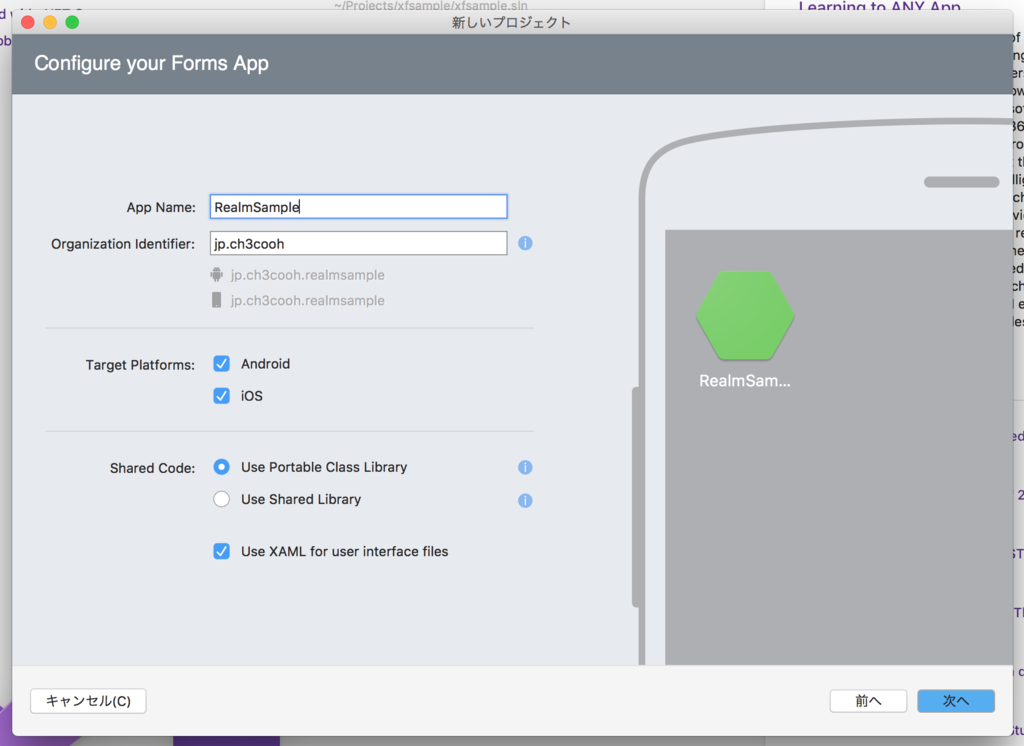Click the キャンセル(C) cancel button
This screenshot has width=1024, height=746.
tap(88, 701)
